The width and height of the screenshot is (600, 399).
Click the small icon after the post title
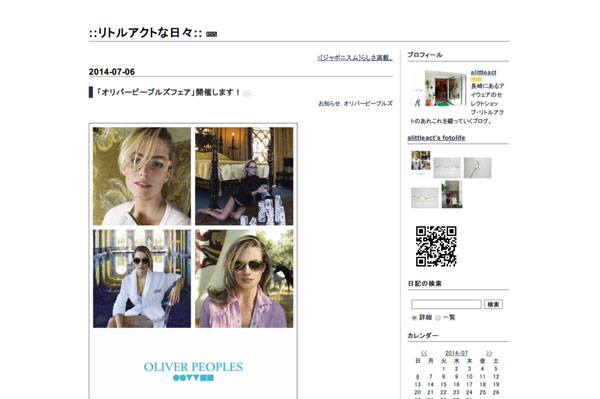tap(247, 93)
